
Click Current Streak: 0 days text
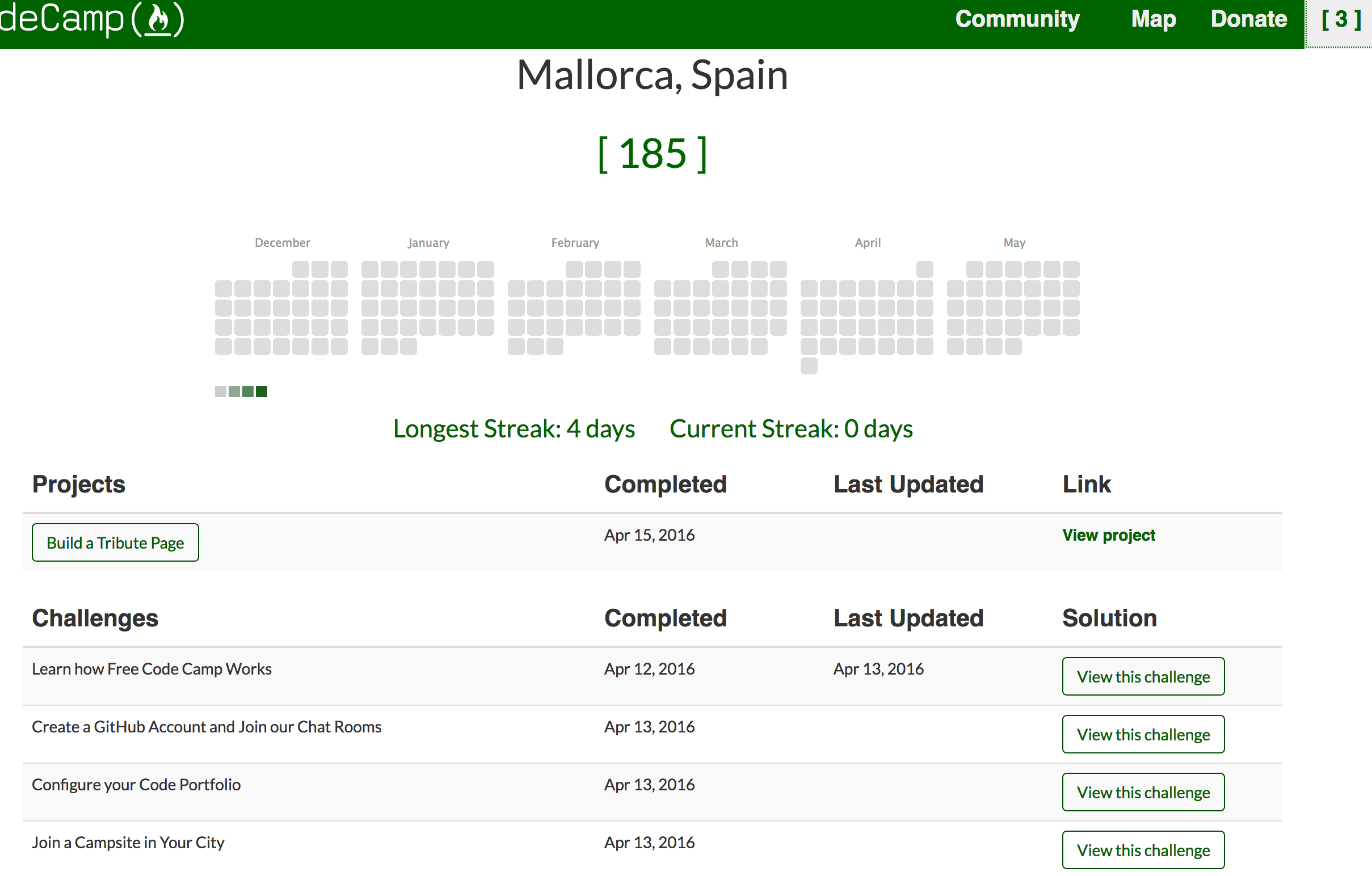point(791,429)
